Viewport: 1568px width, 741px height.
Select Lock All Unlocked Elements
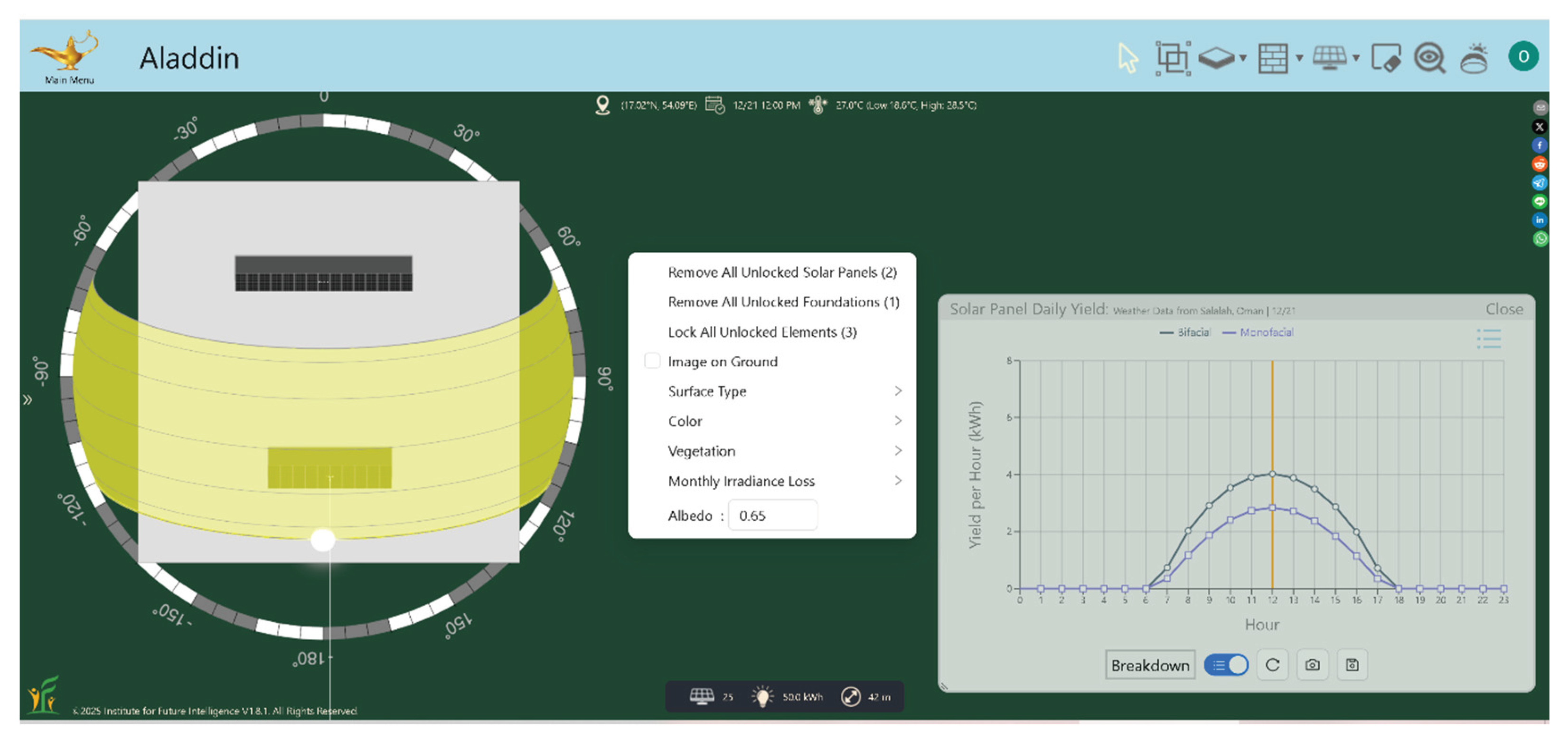pyautogui.click(x=762, y=332)
